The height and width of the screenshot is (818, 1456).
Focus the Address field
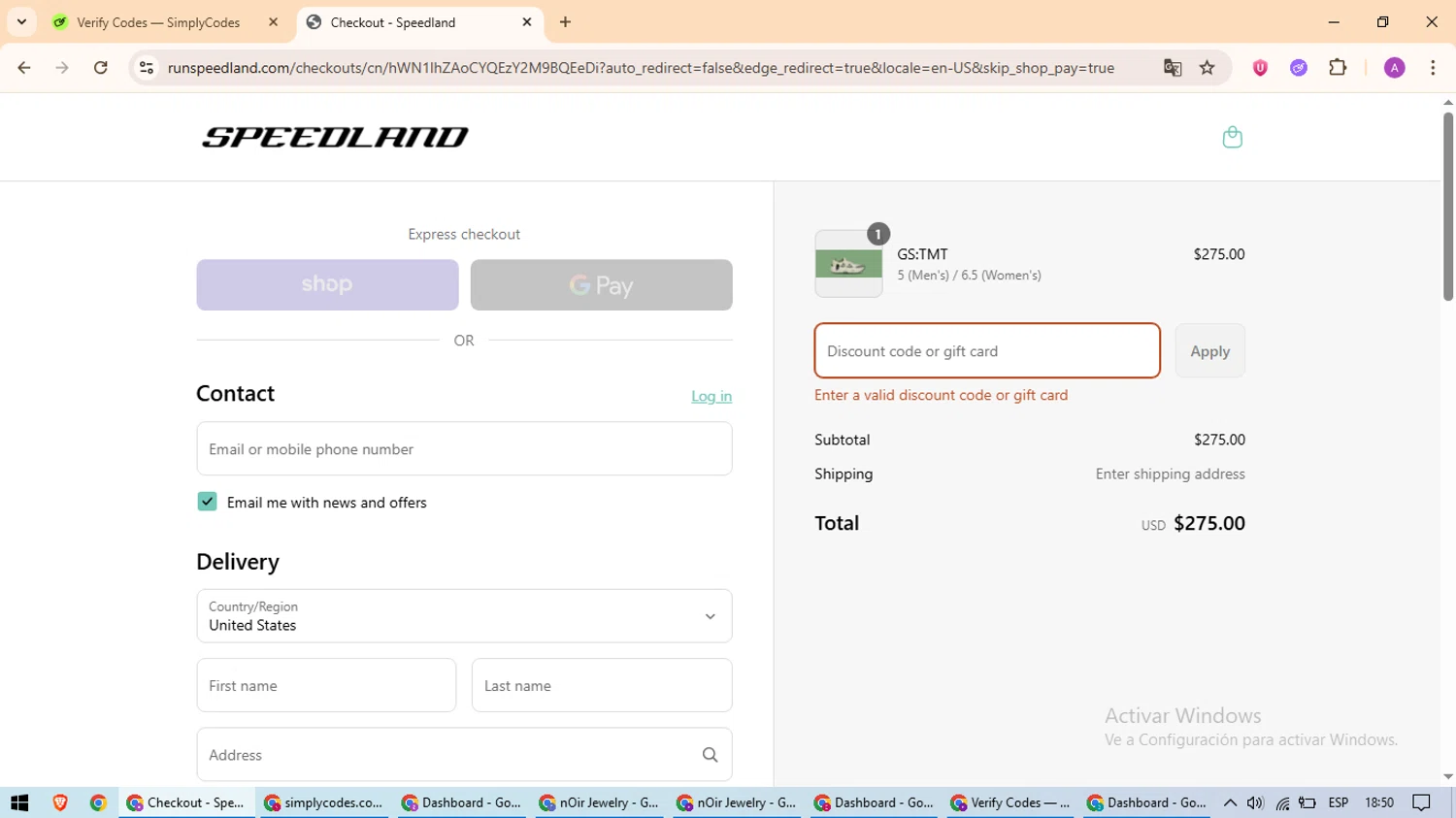464,755
